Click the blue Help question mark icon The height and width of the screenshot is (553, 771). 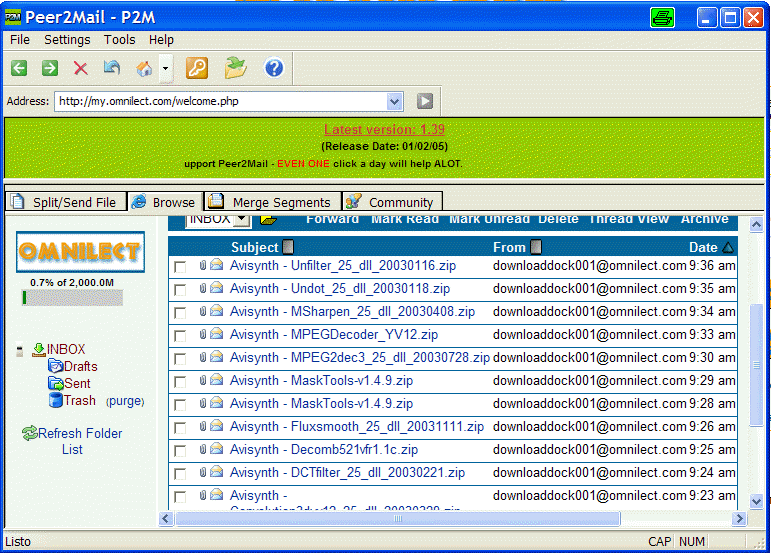tap(274, 68)
